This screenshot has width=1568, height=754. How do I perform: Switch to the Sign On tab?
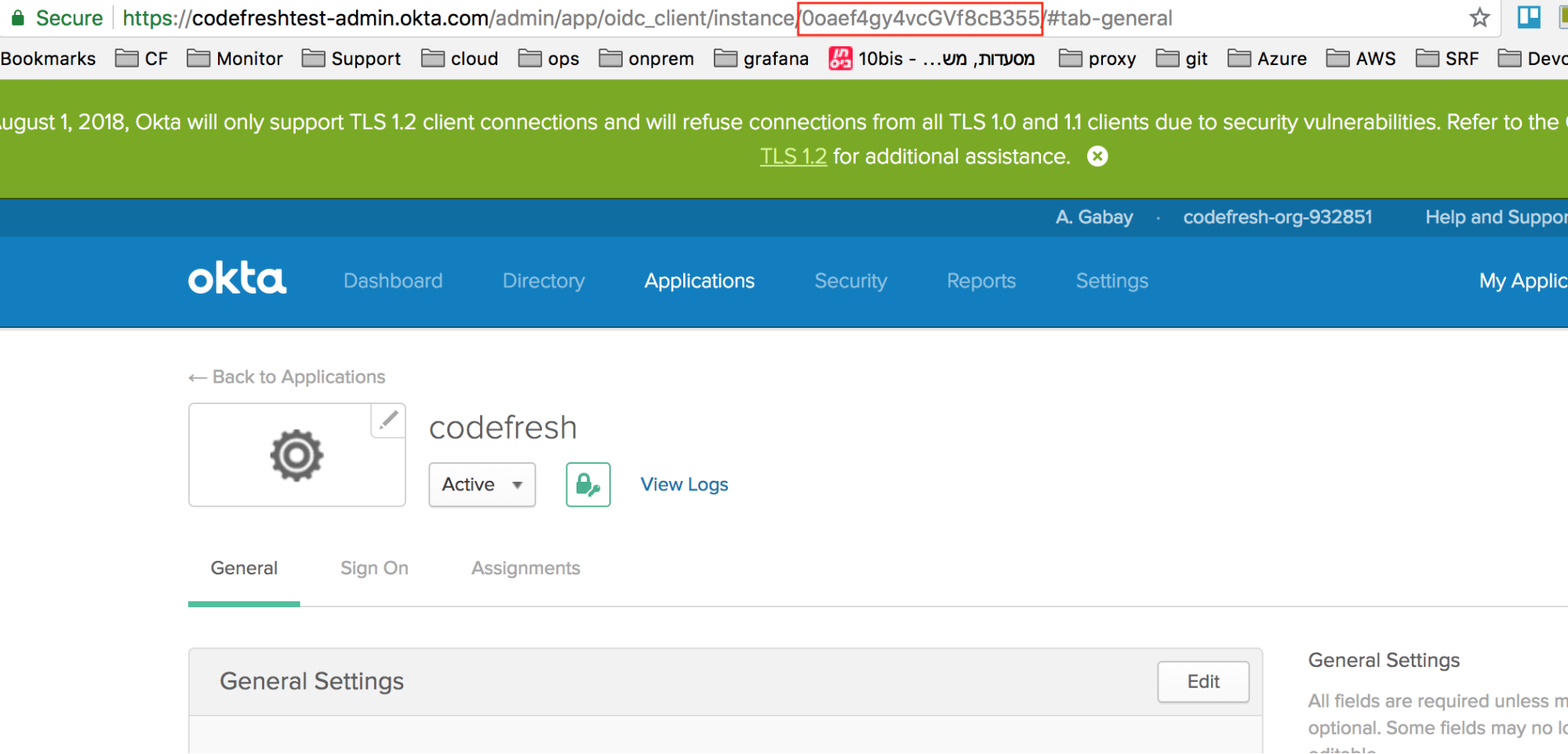374,568
